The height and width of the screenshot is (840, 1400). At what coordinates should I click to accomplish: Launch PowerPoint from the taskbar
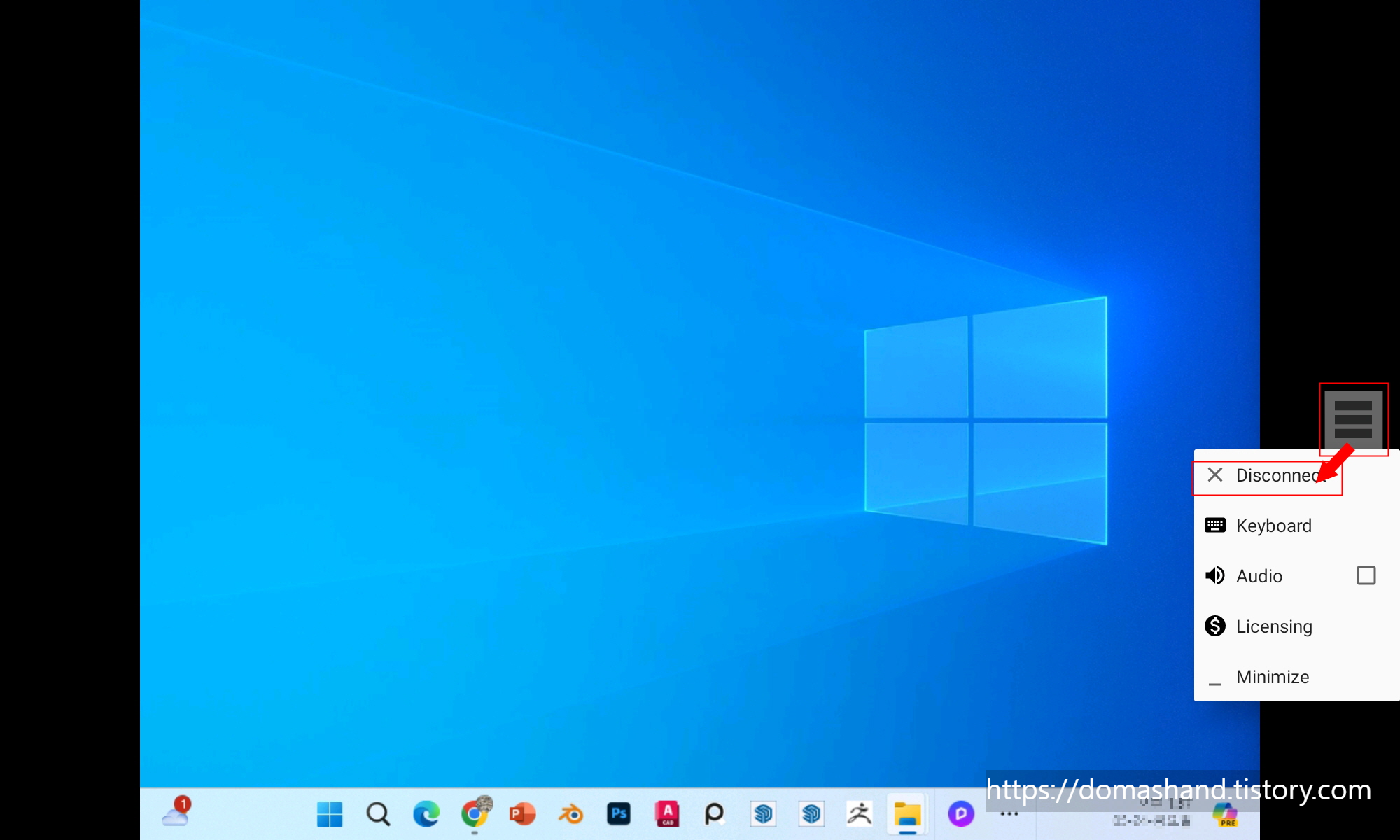[x=522, y=814]
